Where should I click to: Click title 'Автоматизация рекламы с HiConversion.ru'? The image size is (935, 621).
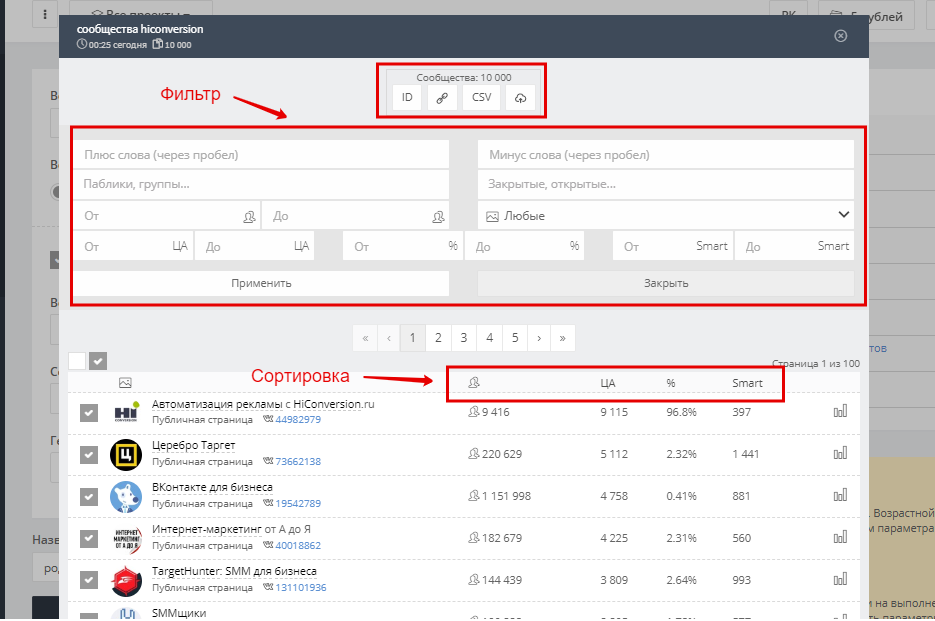[x=263, y=404]
